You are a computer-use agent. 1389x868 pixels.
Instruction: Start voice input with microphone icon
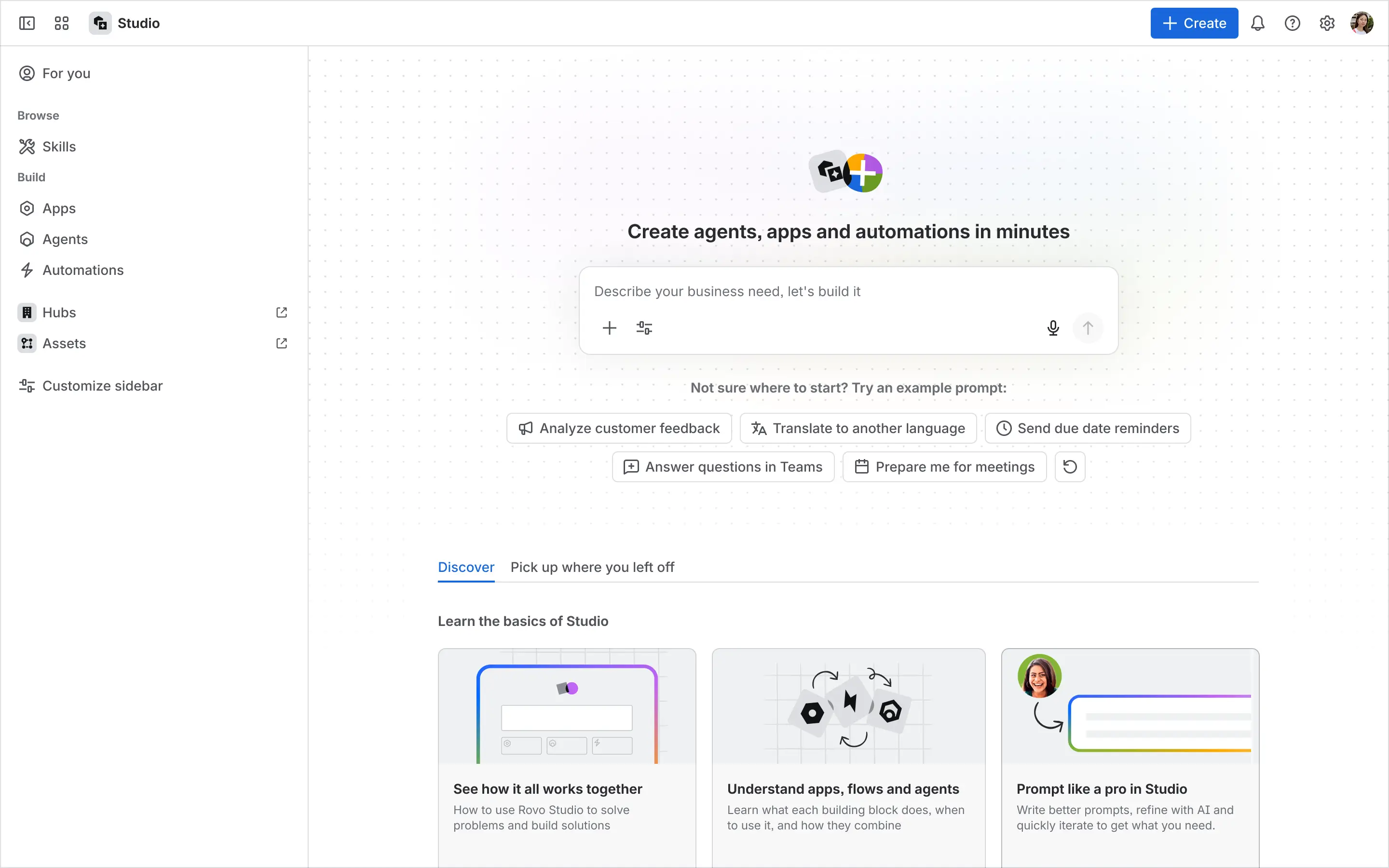(x=1053, y=328)
